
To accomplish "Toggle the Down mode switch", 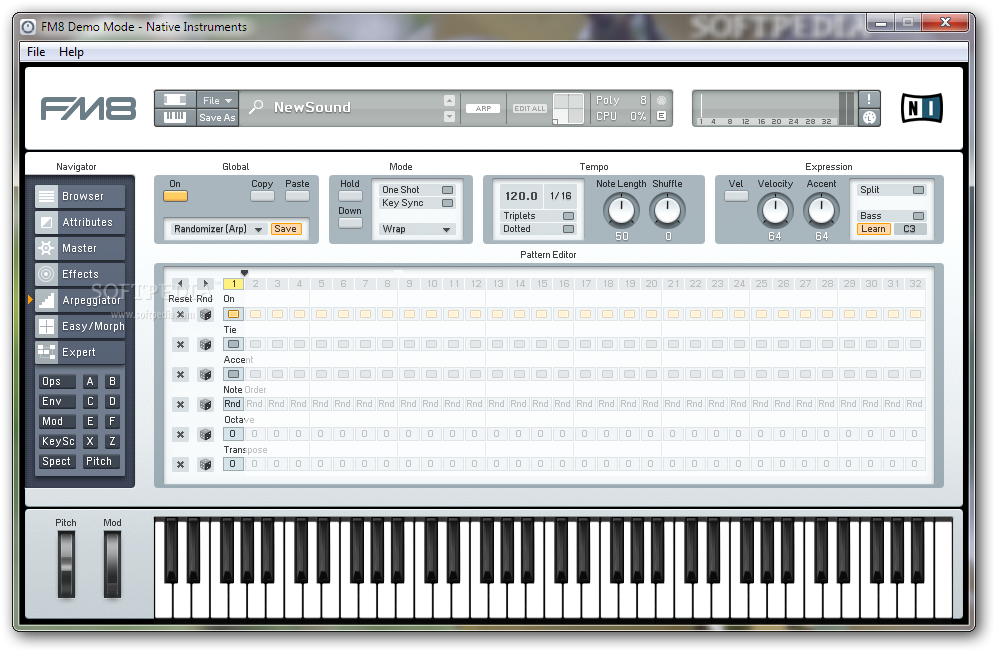I will tap(350, 223).
